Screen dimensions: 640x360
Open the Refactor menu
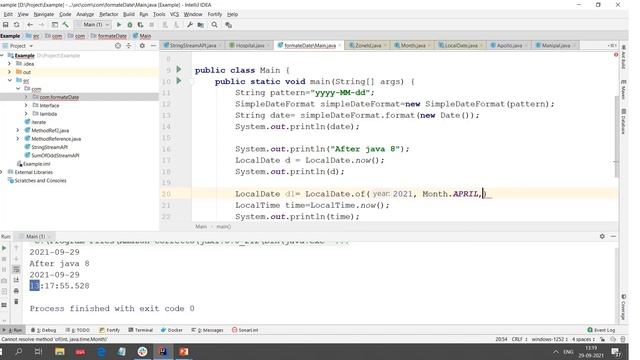coord(109,14)
